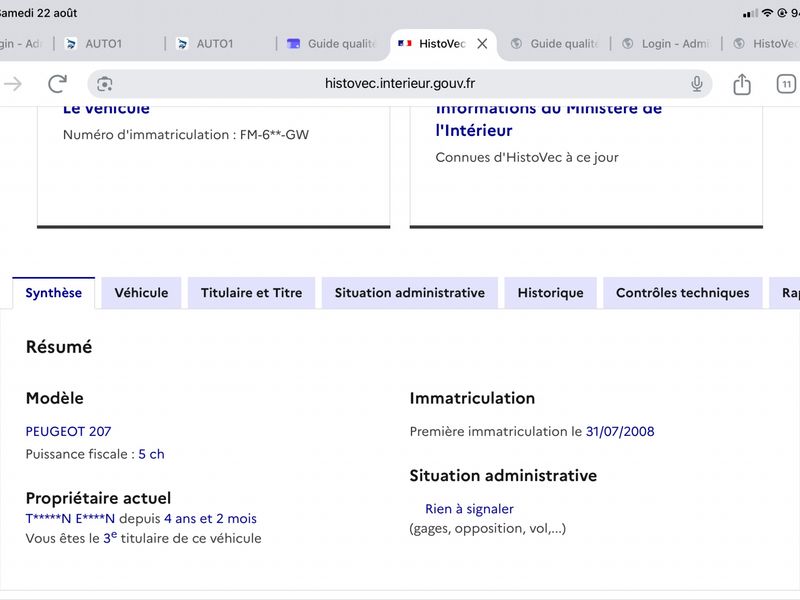Open the Historique tab

tap(551, 293)
